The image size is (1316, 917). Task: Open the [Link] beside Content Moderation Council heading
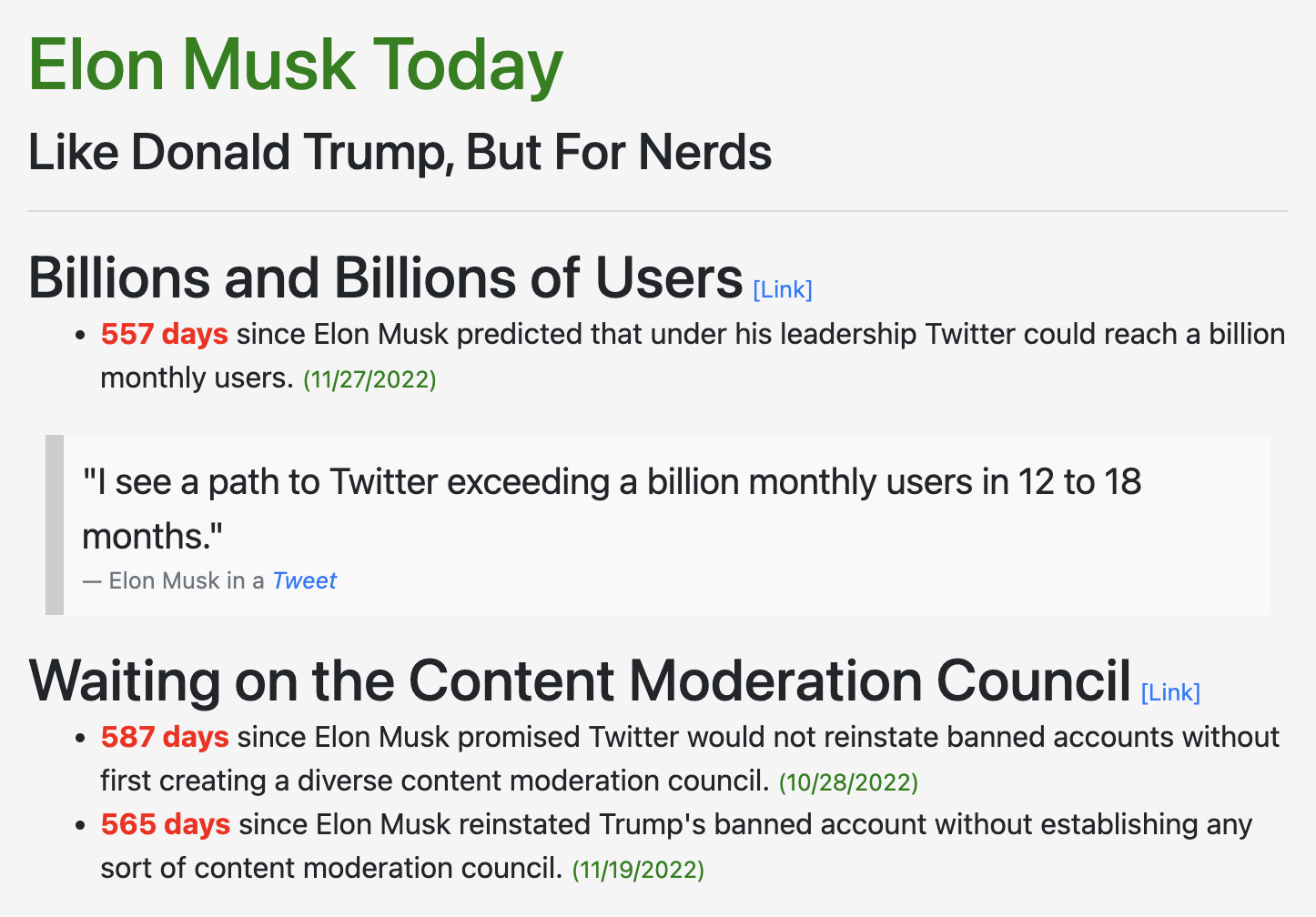1170,692
